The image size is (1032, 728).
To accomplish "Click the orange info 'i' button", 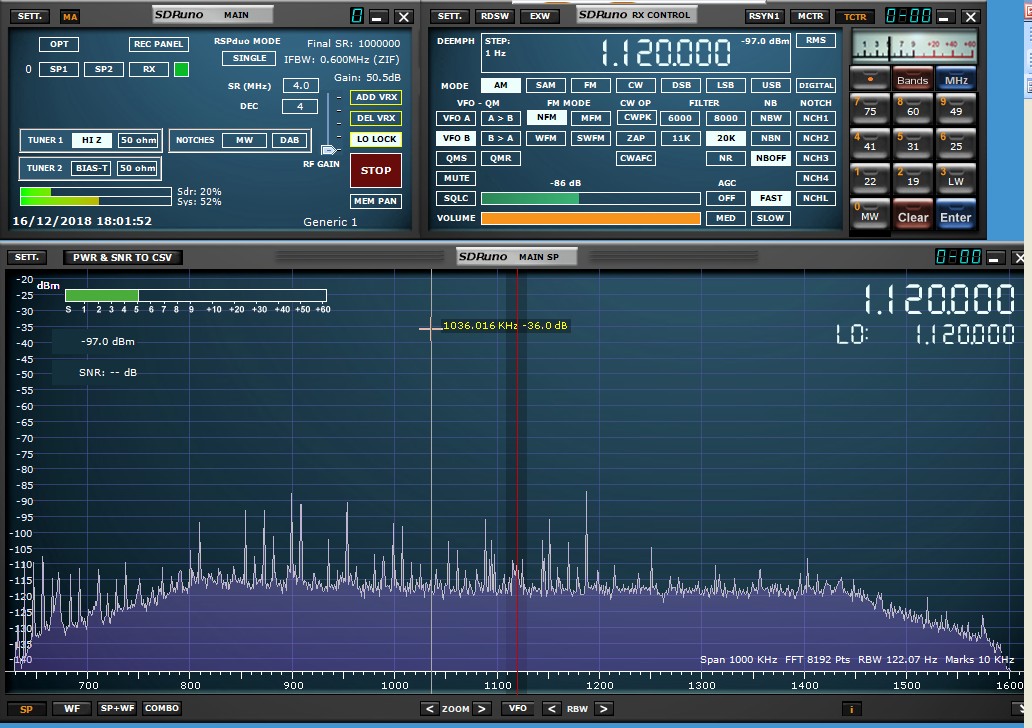I will click(851, 709).
